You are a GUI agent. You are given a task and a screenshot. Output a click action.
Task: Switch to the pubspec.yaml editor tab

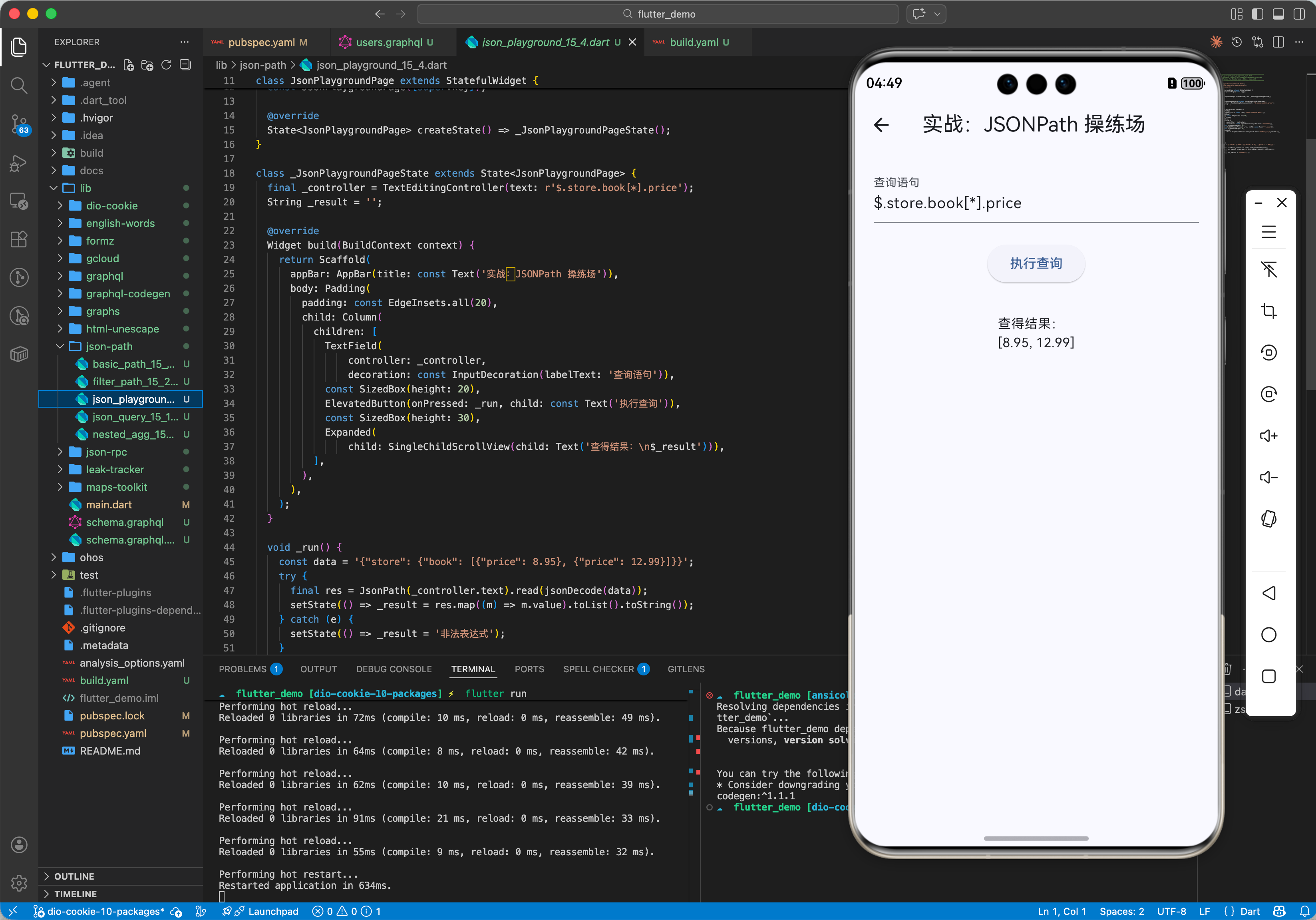coord(261,42)
